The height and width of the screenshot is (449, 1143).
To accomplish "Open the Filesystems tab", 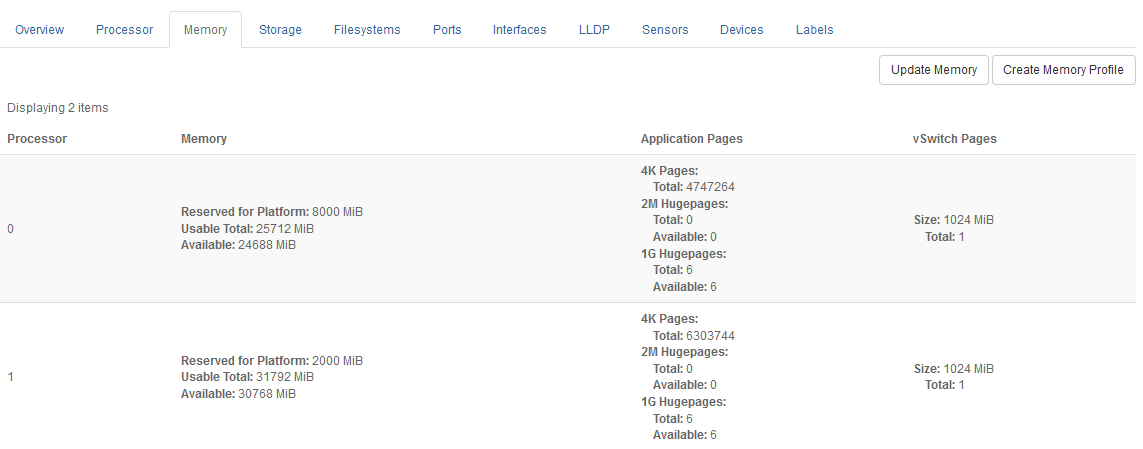I will [x=367, y=30].
